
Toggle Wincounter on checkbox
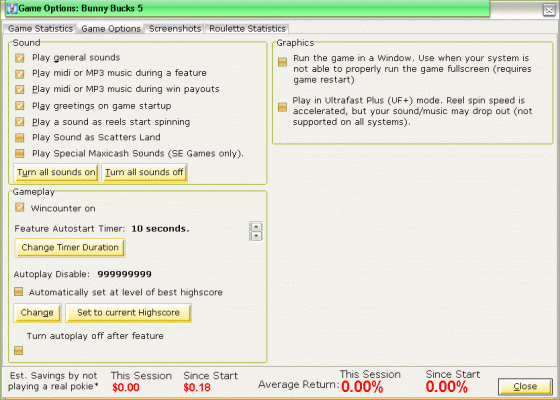click(x=20, y=208)
